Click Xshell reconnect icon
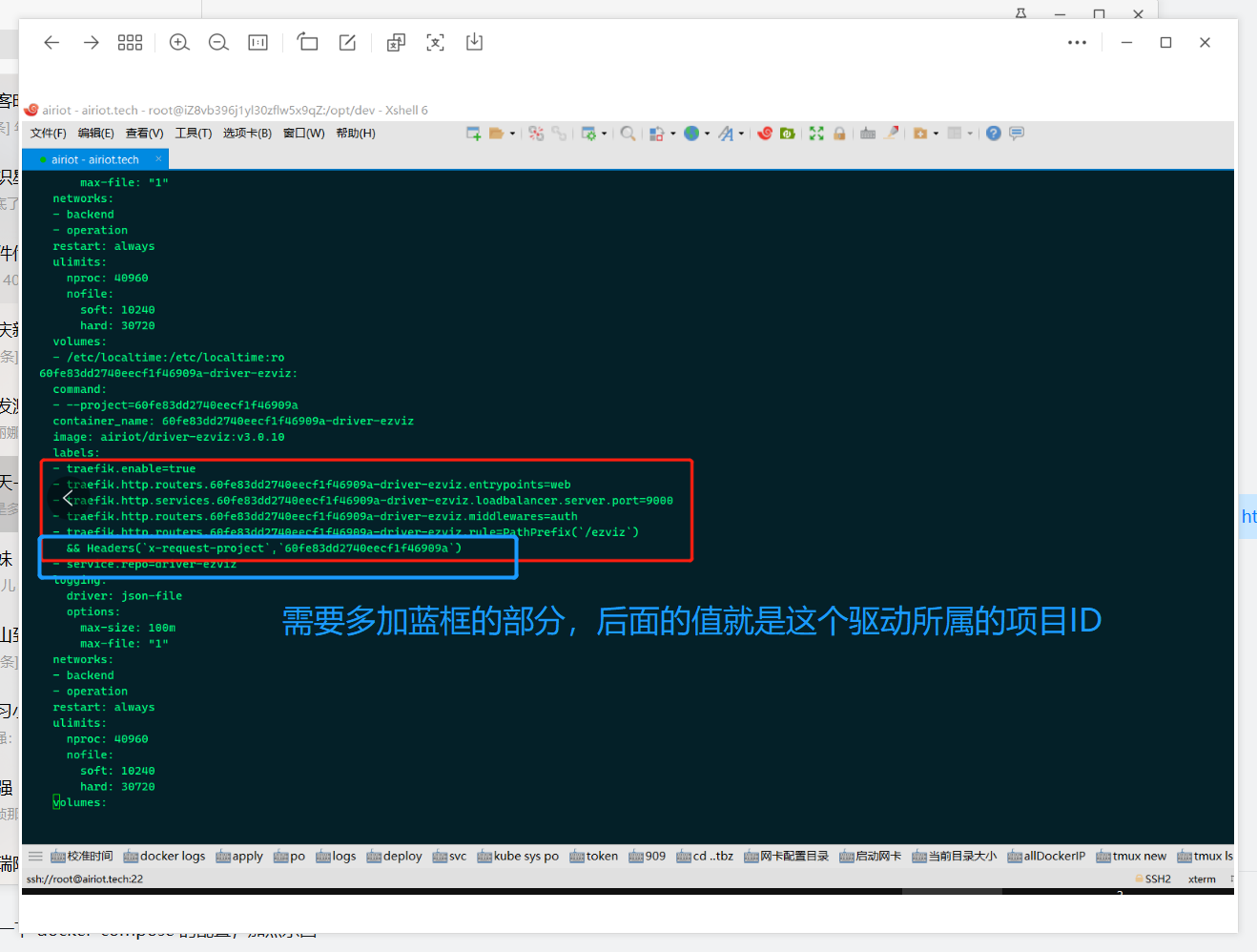The image size is (1257, 952). tap(559, 134)
